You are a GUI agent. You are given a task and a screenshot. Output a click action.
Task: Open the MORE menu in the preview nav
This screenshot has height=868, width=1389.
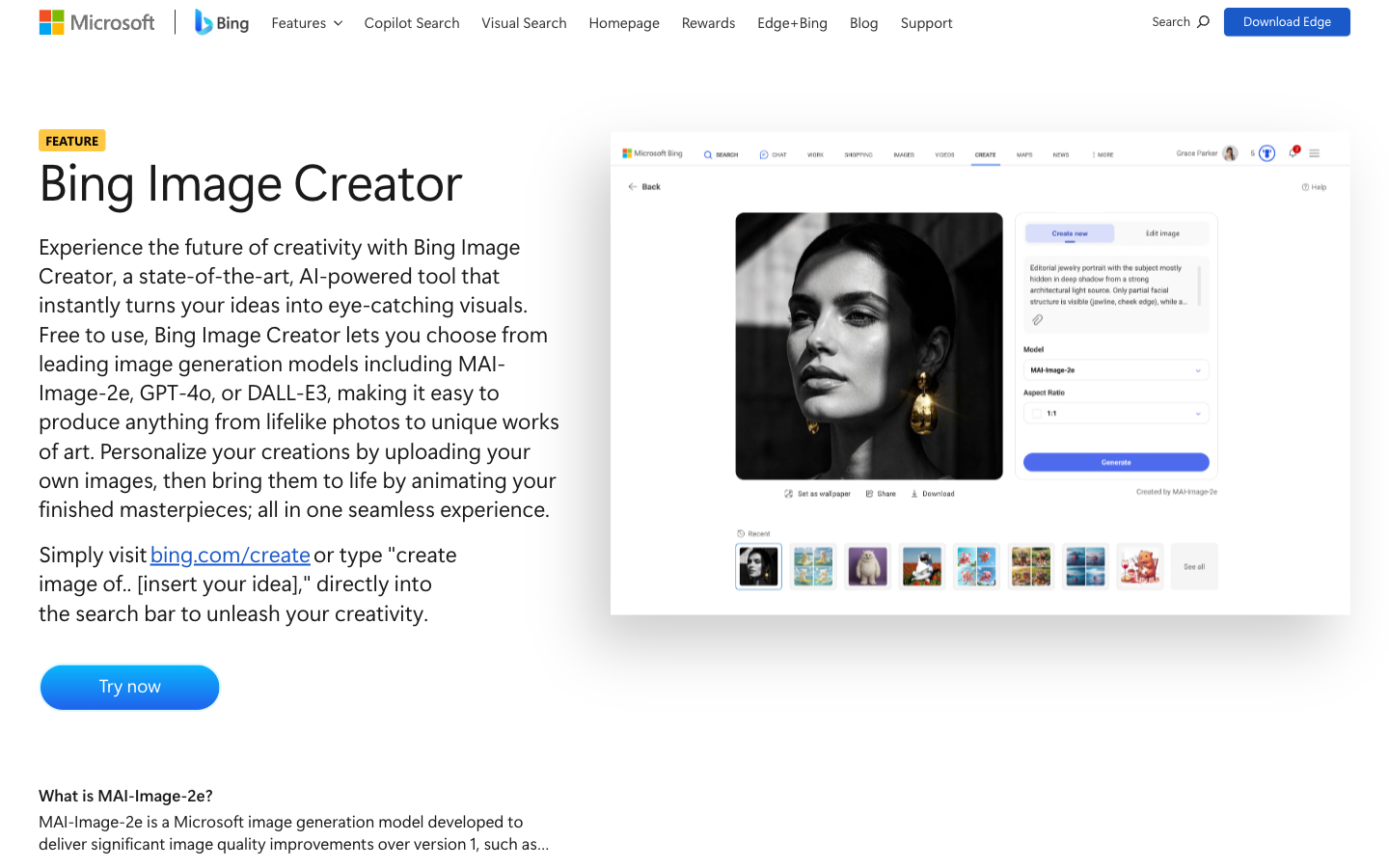(1103, 154)
